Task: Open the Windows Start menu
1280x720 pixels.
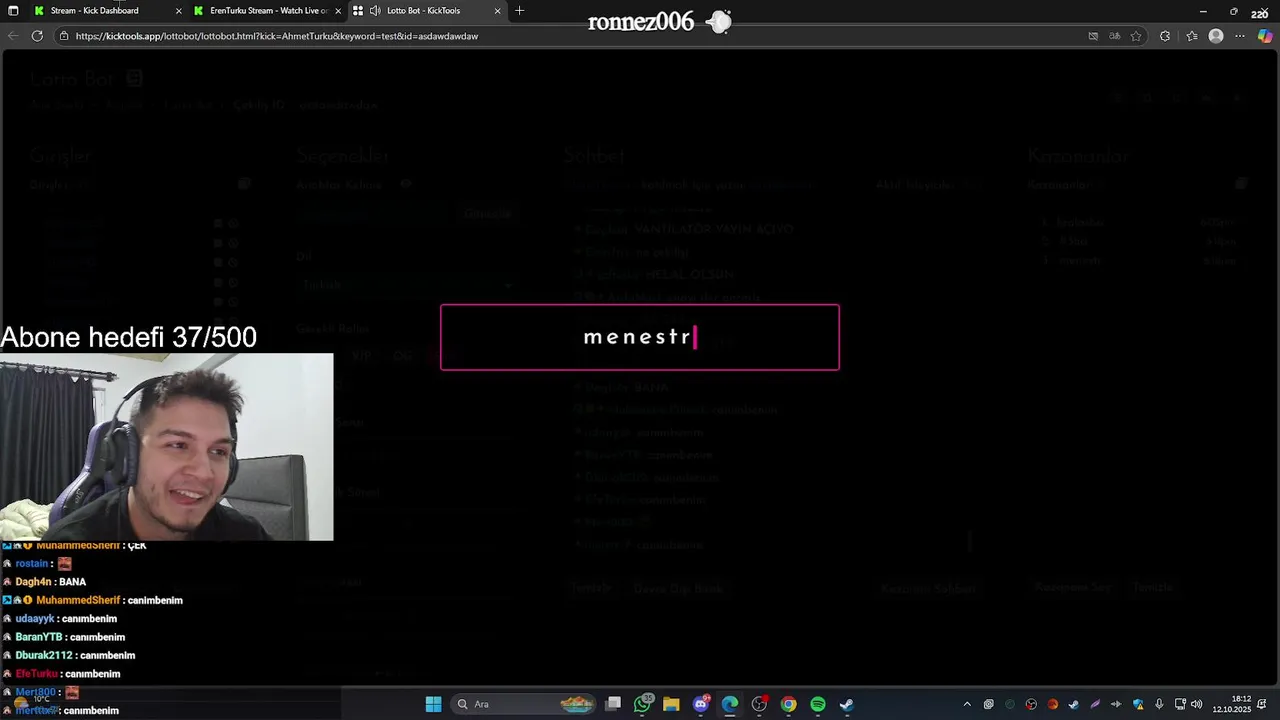Action: 433,704
